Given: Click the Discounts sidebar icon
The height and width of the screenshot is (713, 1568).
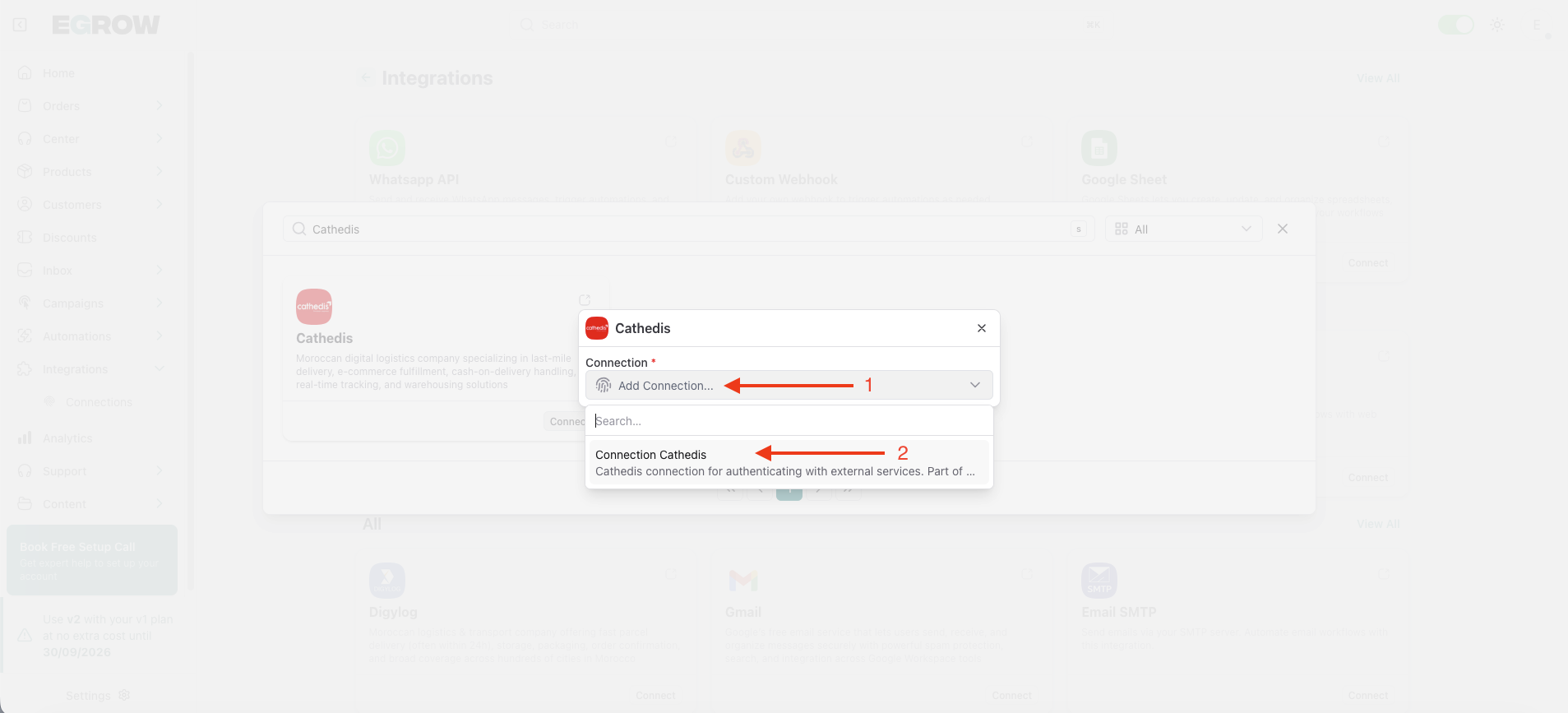Looking at the screenshot, I should click(25, 238).
